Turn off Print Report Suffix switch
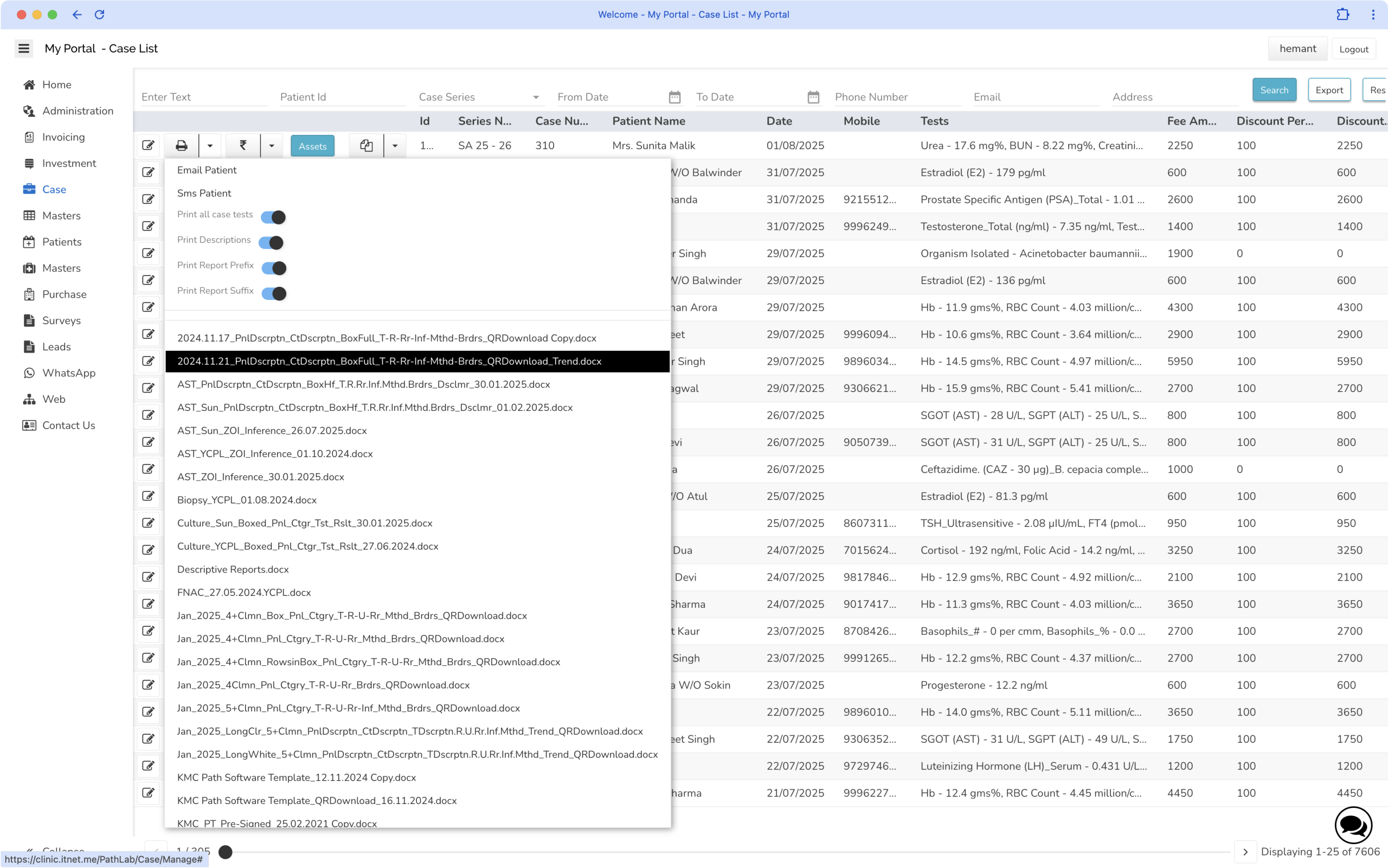The width and height of the screenshot is (1388, 868). pos(274,293)
